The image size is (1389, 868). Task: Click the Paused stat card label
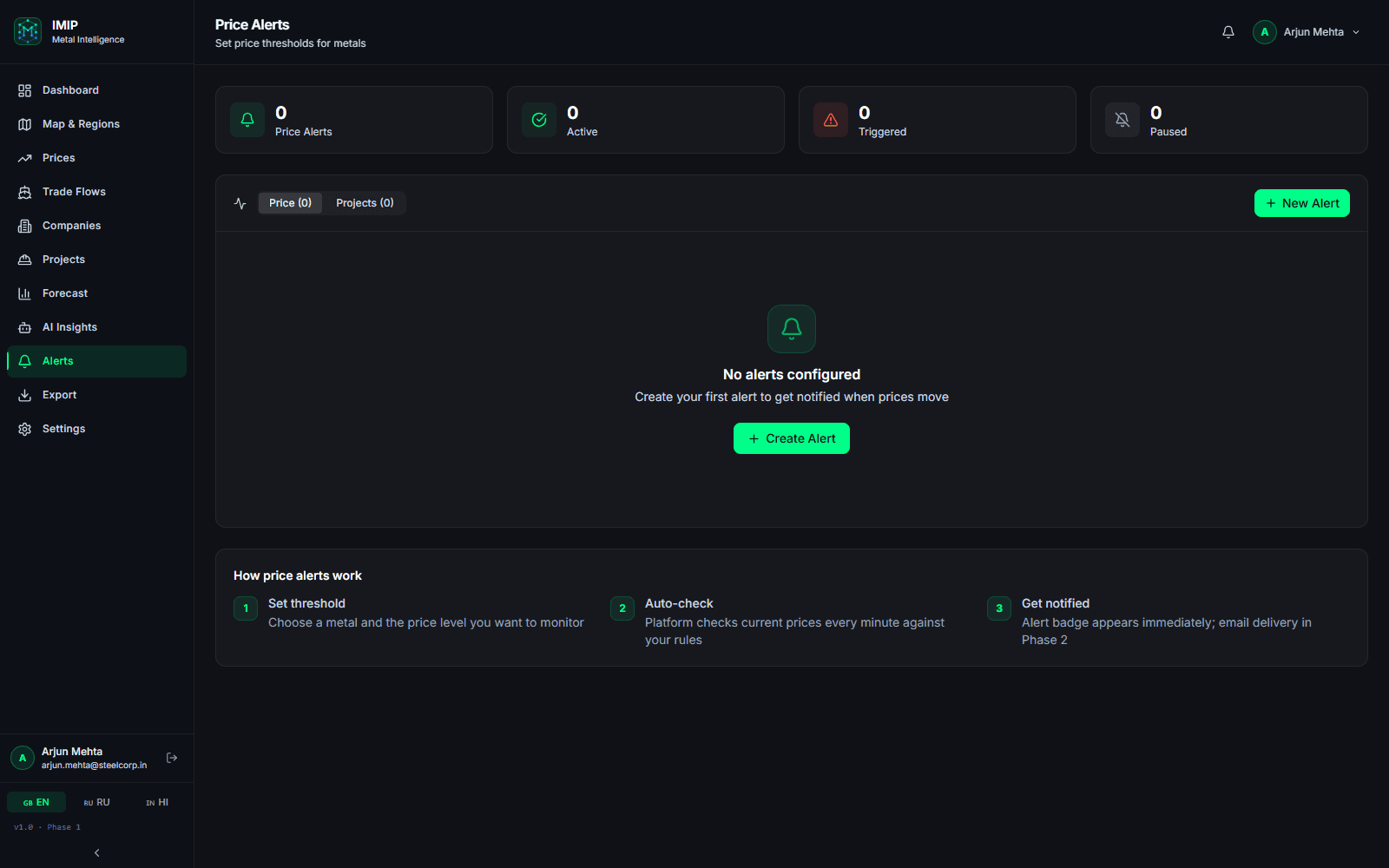coord(1168,132)
